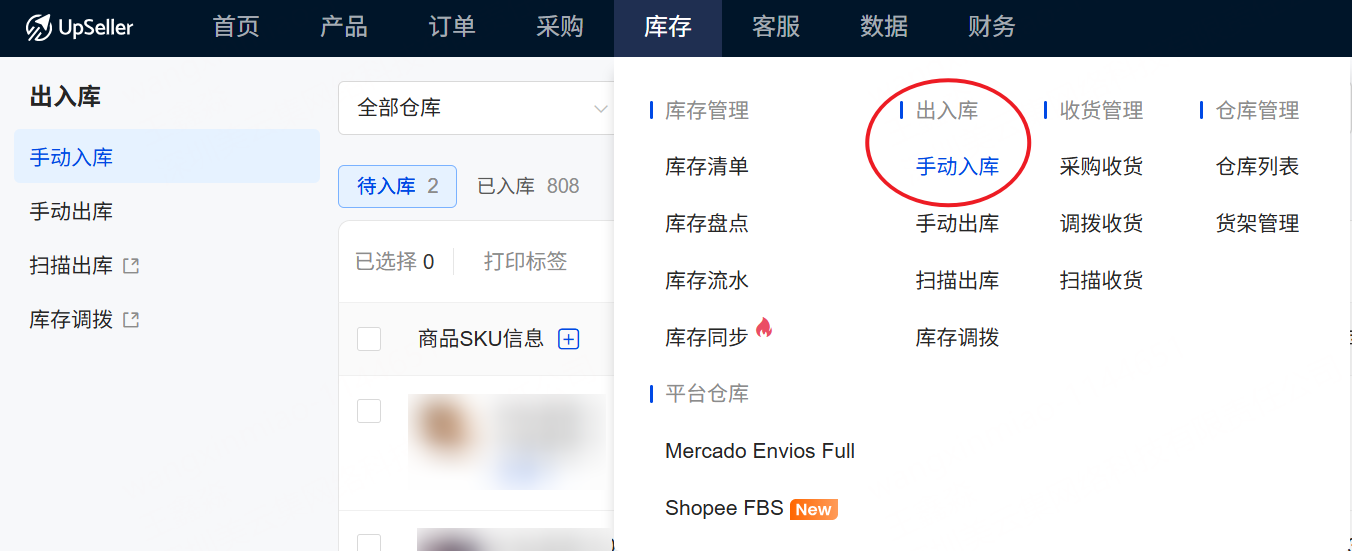This screenshot has width=1352, height=551.
Task: Click the plus icon next to 商品SKU信息
Action: [x=568, y=339]
